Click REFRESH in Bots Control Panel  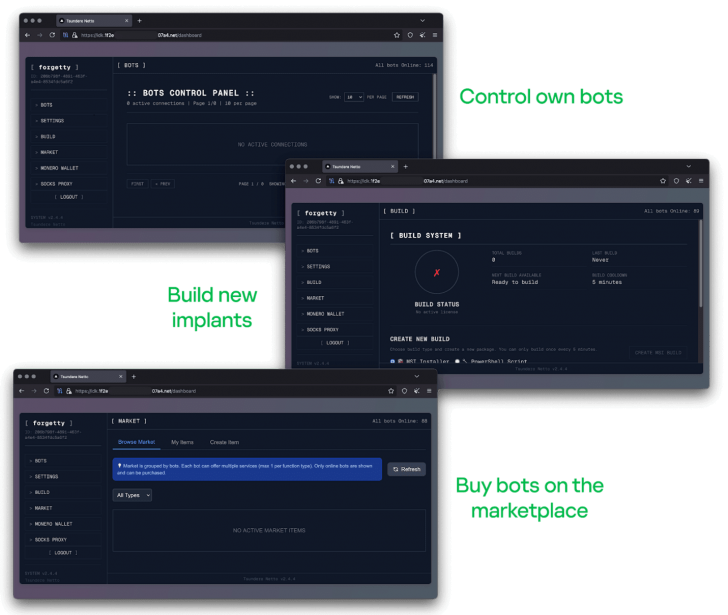(x=405, y=97)
